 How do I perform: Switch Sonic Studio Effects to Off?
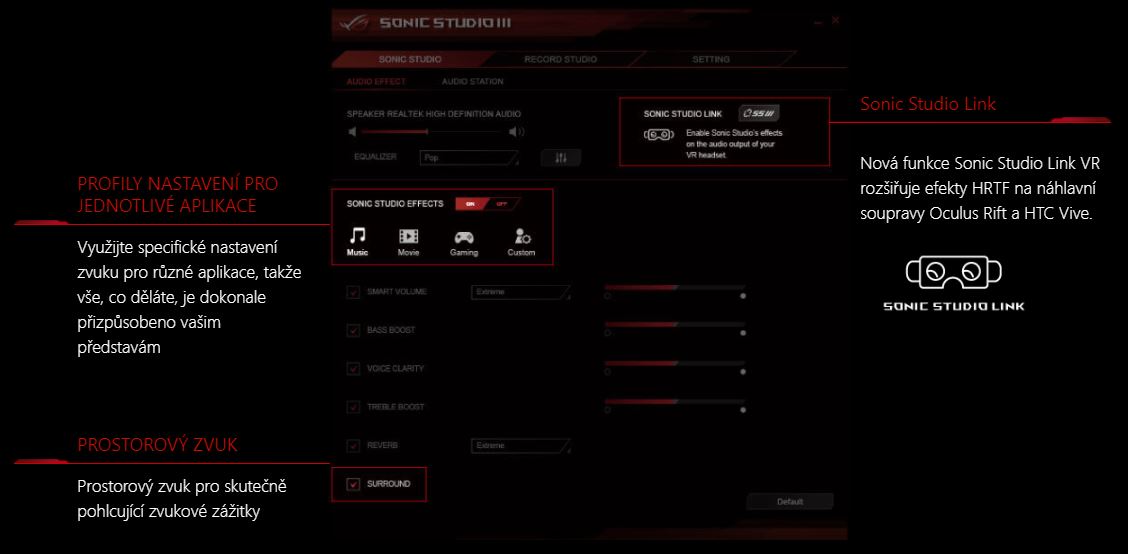point(503,204)
